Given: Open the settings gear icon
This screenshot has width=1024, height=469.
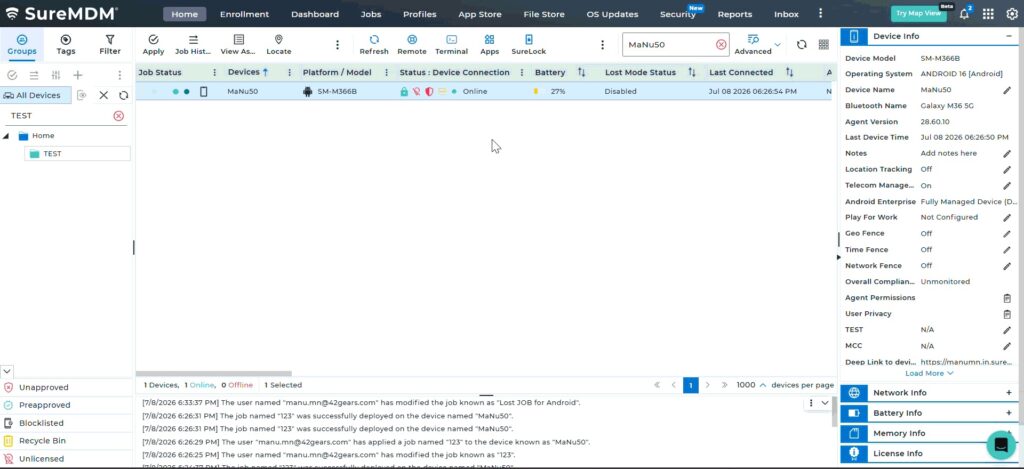Looking at the screenshot, I should click(x=1012, y=14).
